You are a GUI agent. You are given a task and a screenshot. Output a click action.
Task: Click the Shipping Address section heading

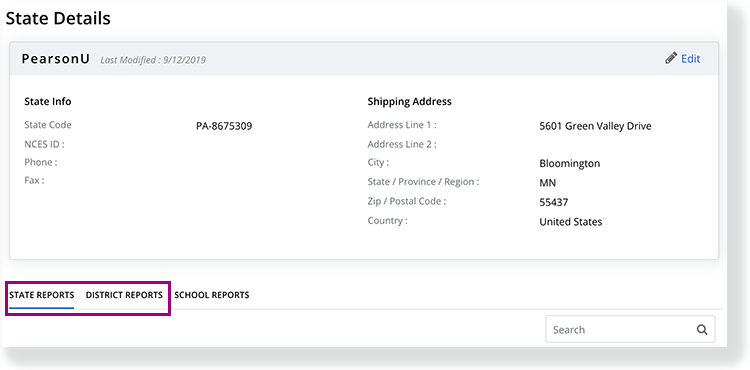pos(409,101)
